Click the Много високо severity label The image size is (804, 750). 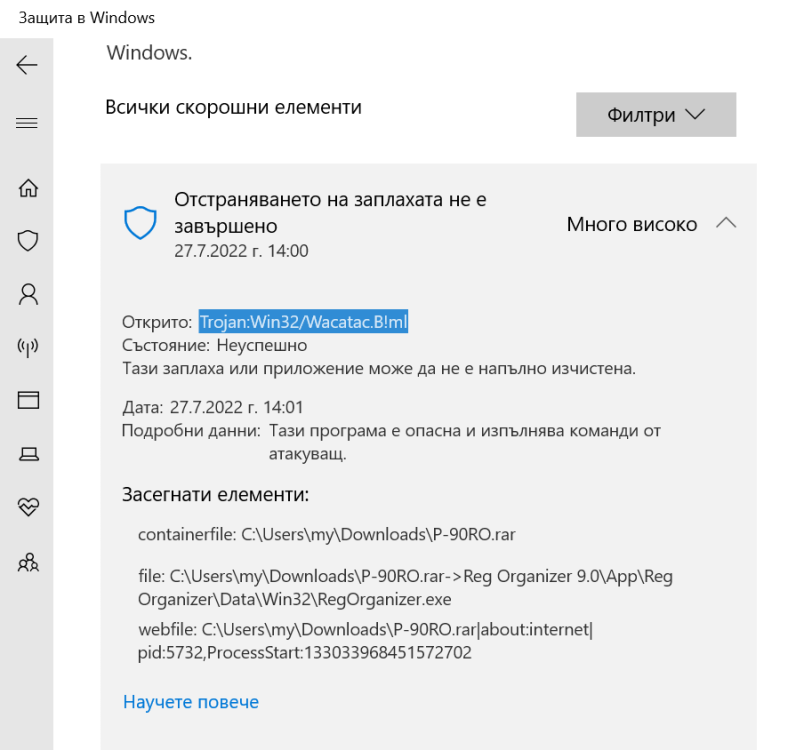click(632, 225)
